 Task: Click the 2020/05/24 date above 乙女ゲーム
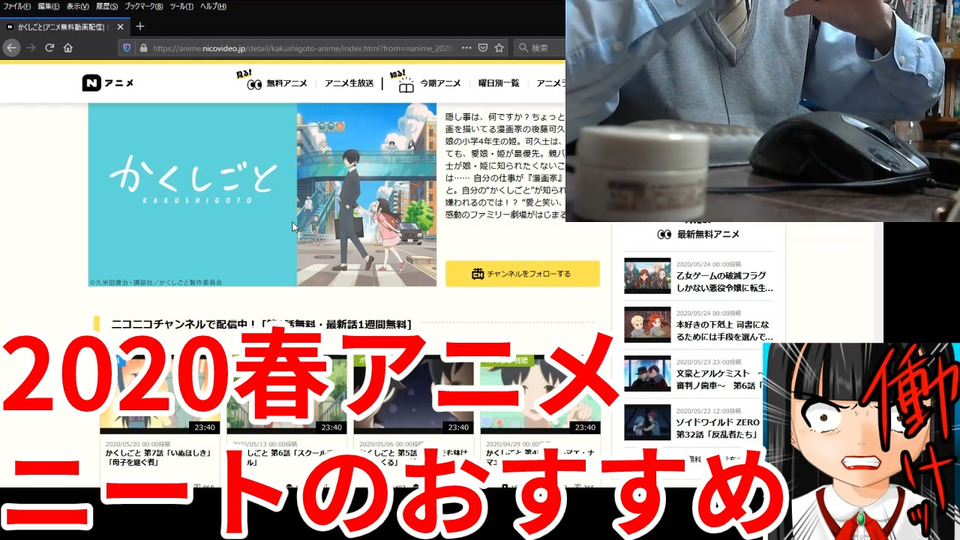(x=708, y=264)
